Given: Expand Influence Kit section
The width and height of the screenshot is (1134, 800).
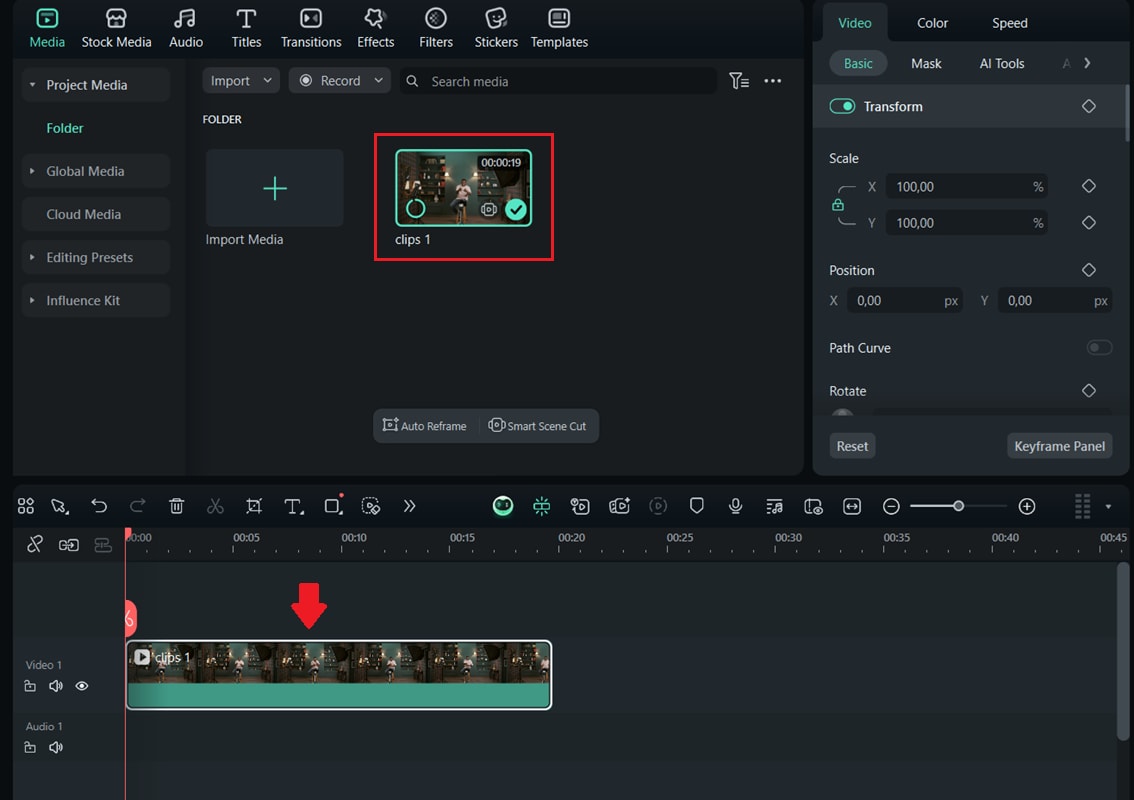Looking at the screenshot, I should 32,300.
